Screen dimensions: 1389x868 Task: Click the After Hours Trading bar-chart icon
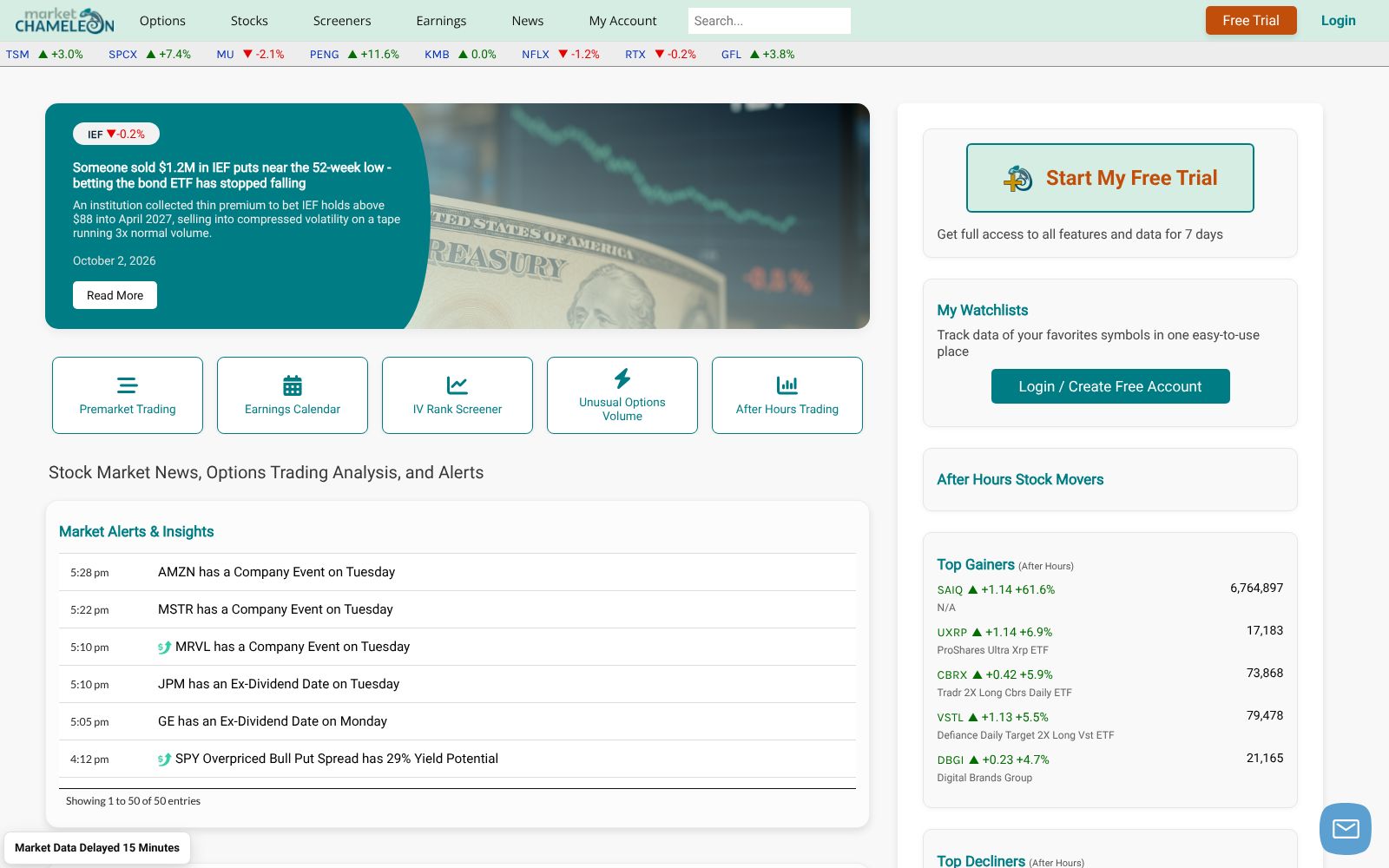(x=787, y=385)
